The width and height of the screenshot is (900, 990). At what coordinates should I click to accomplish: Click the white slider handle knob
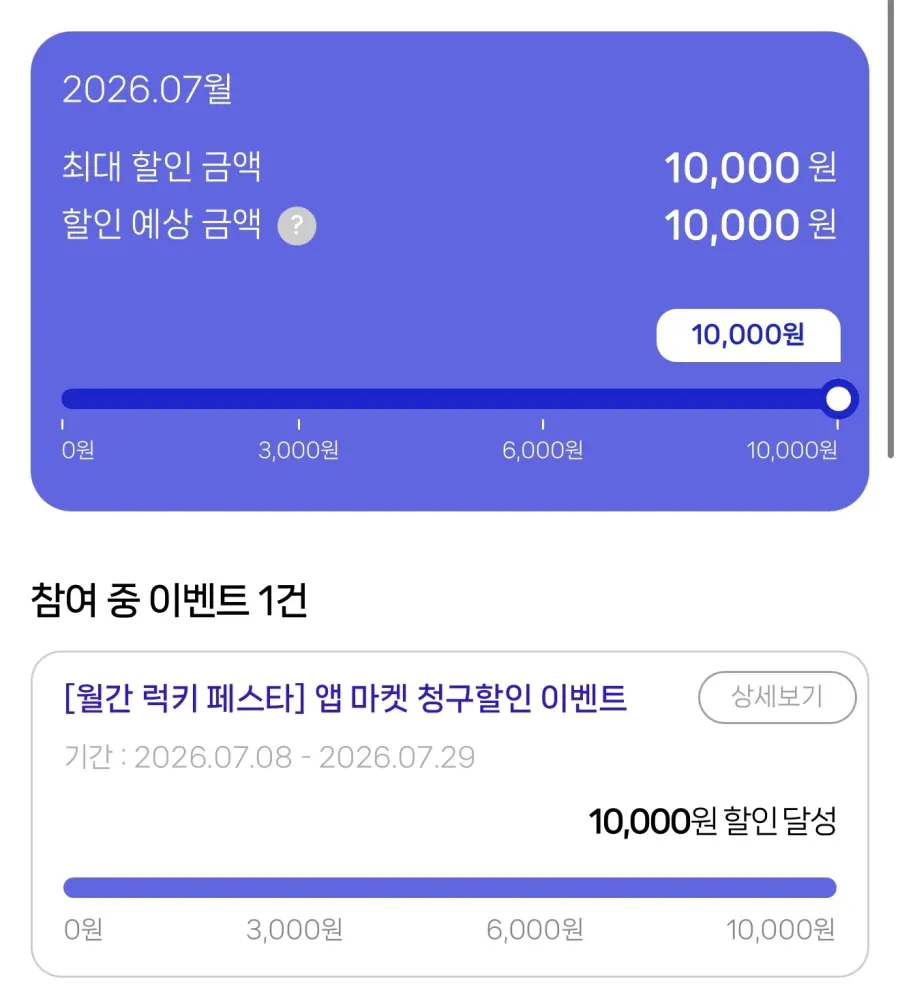click(x=838, y=399)
